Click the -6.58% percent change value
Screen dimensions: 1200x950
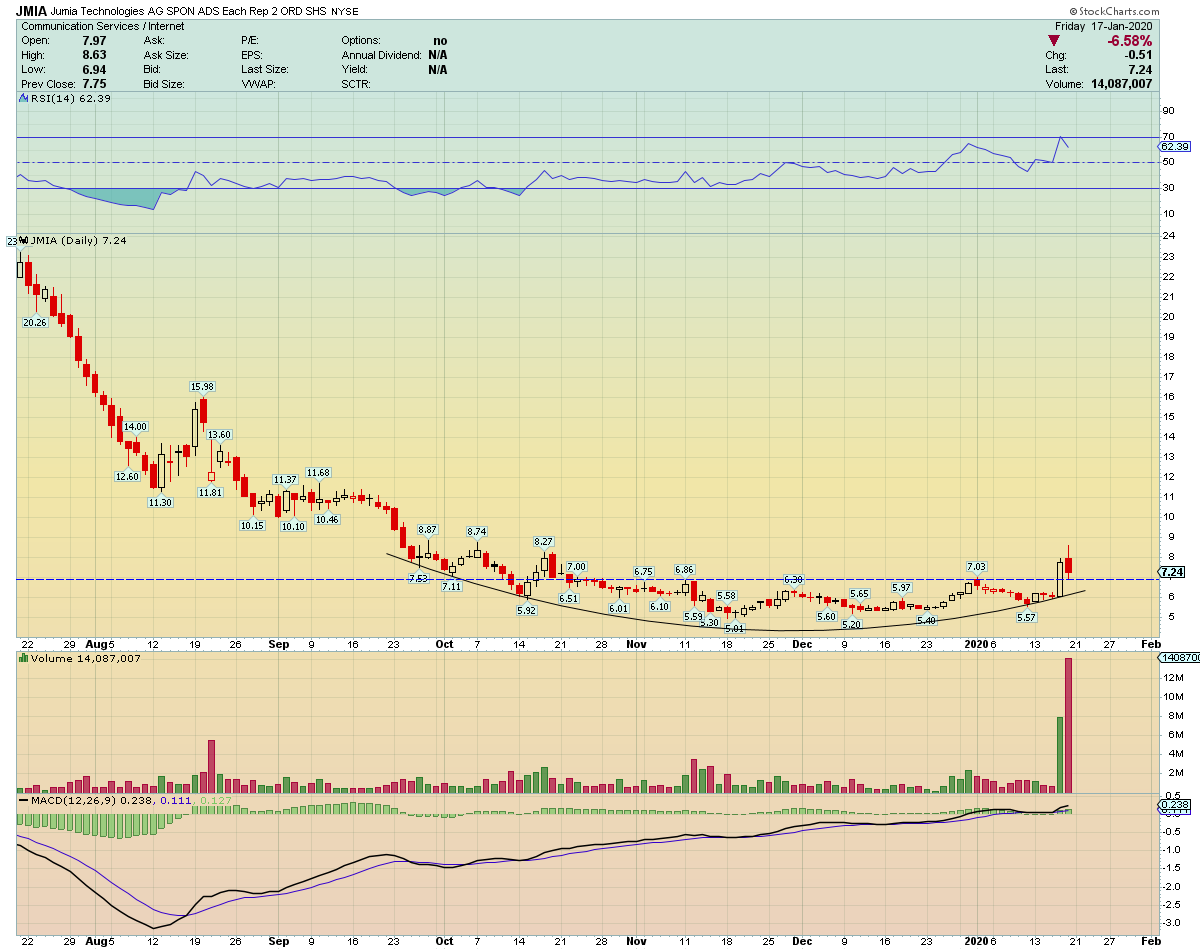pos(1128,41)
